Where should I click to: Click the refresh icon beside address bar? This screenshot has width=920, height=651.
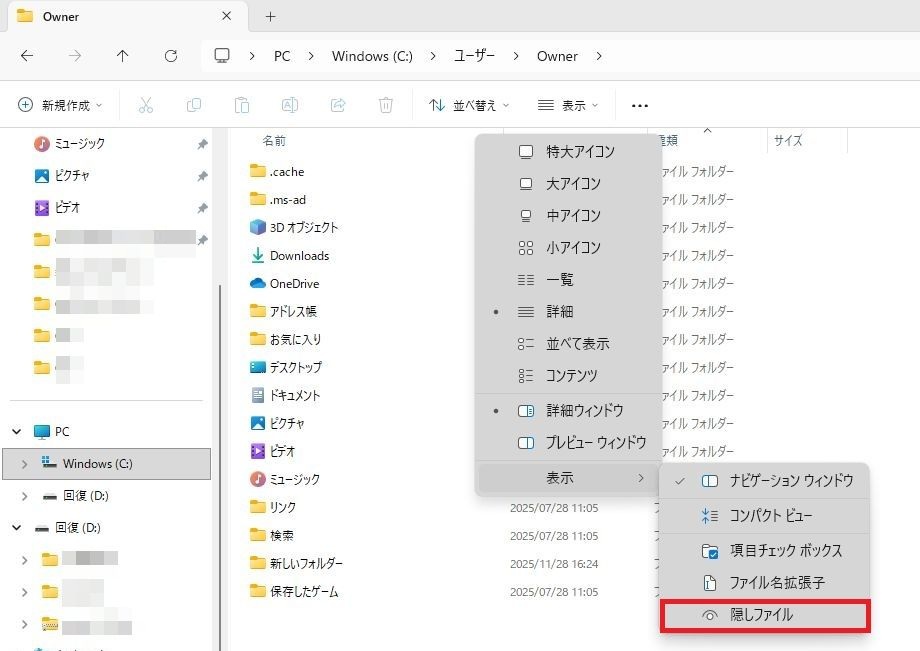pos(171,56)
